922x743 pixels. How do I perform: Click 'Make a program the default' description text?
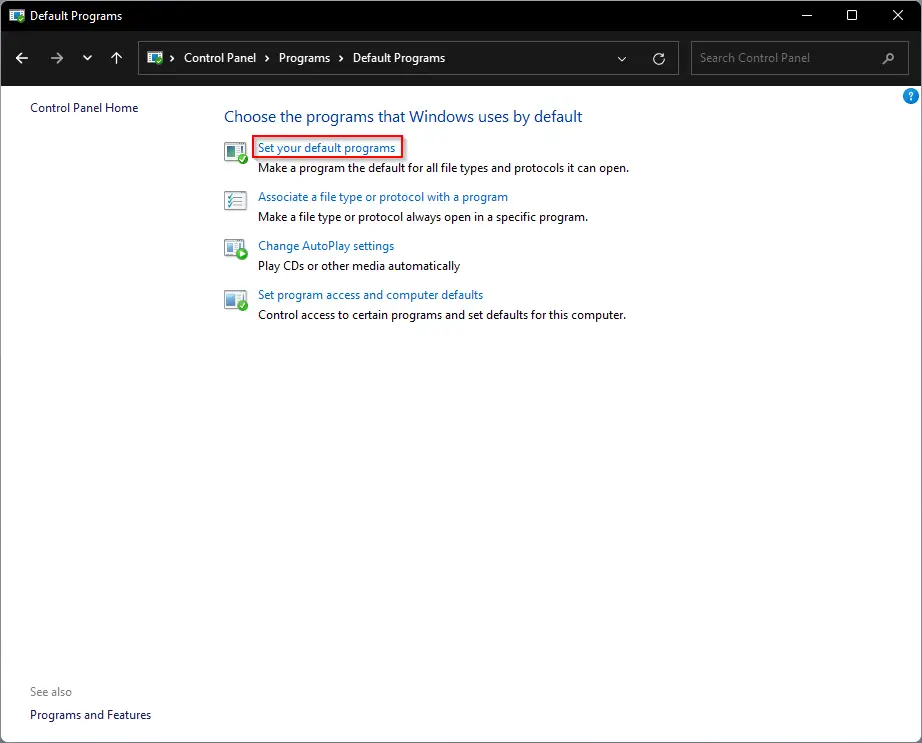[x=443, y=168]
